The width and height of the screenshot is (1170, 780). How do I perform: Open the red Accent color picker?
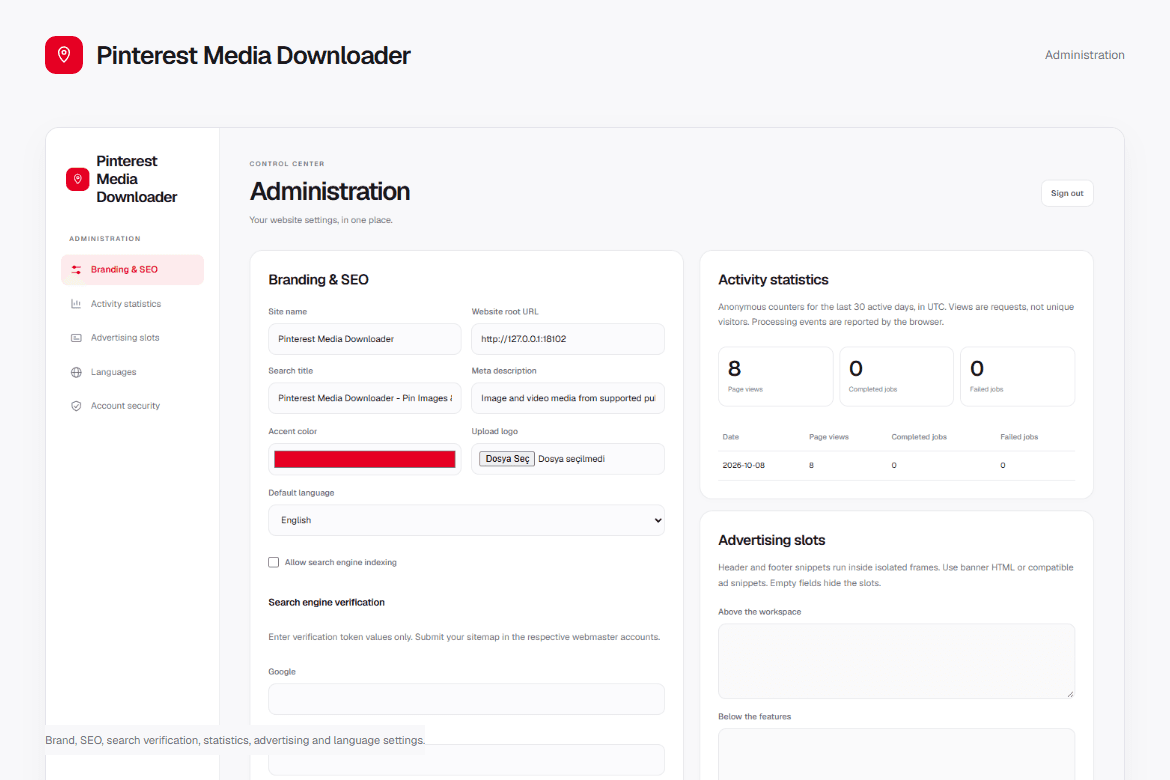click(x=365, y=459)
